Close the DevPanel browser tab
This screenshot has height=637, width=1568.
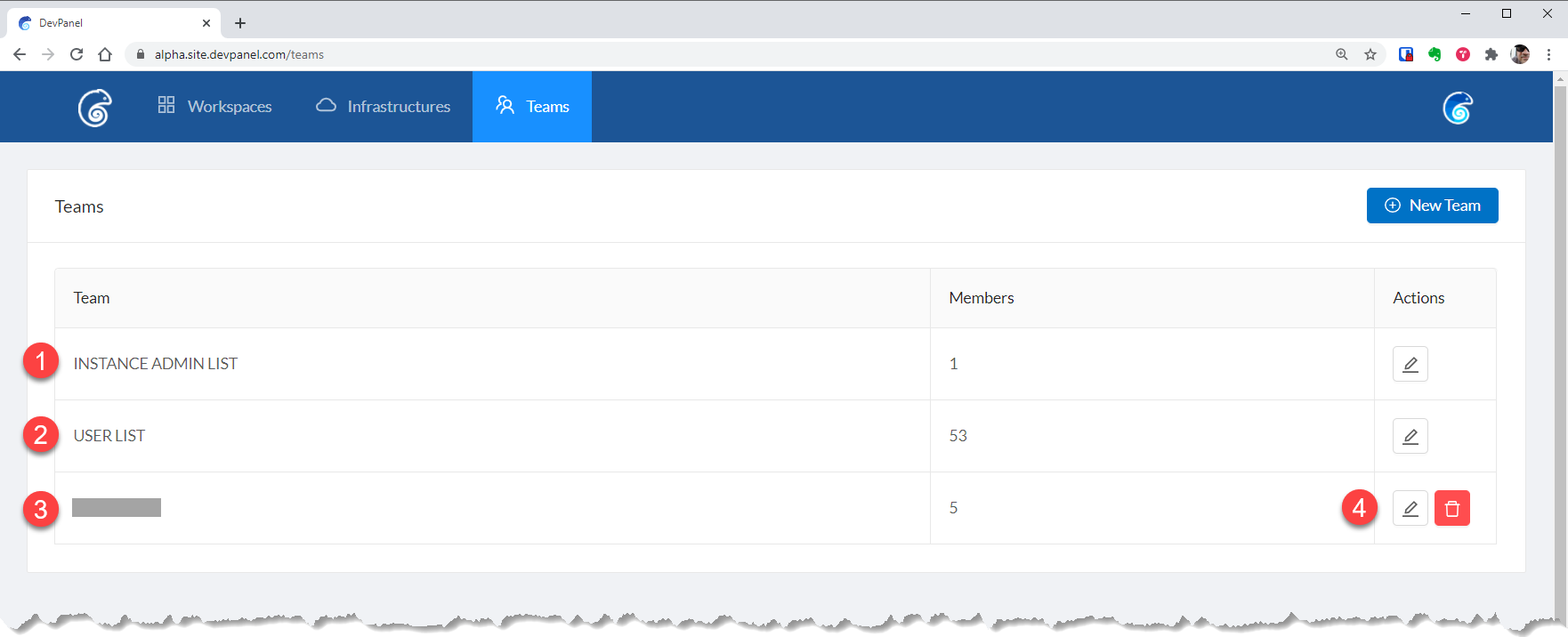206,23
